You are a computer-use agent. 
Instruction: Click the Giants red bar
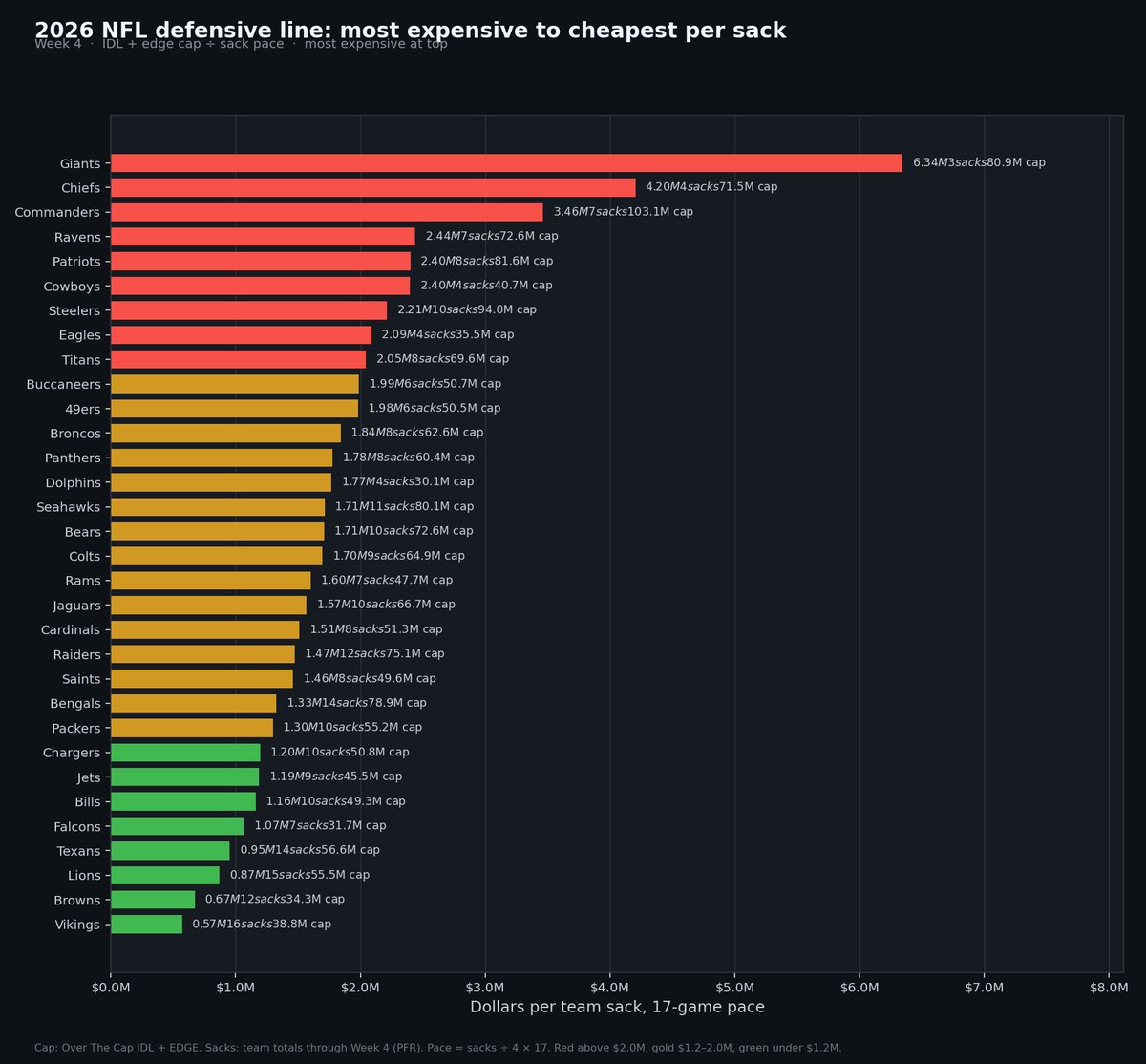pyautogui.click(x=506, y=163)
